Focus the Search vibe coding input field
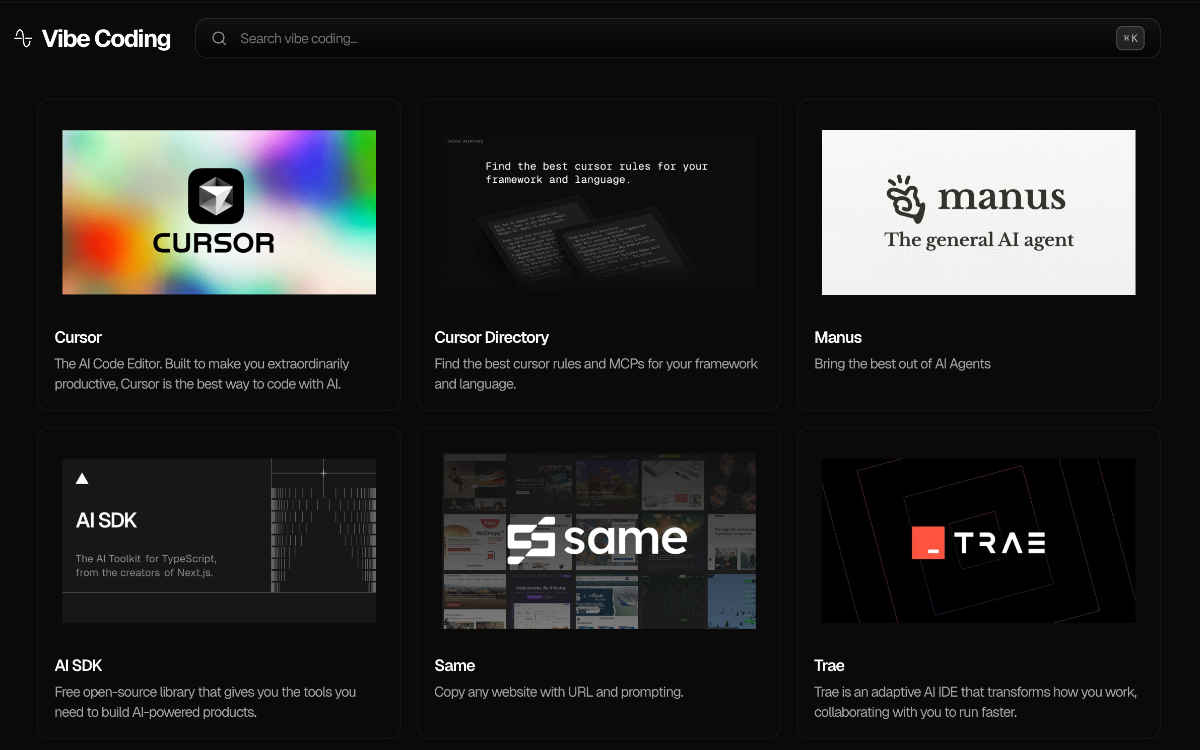 coord(677,38)
